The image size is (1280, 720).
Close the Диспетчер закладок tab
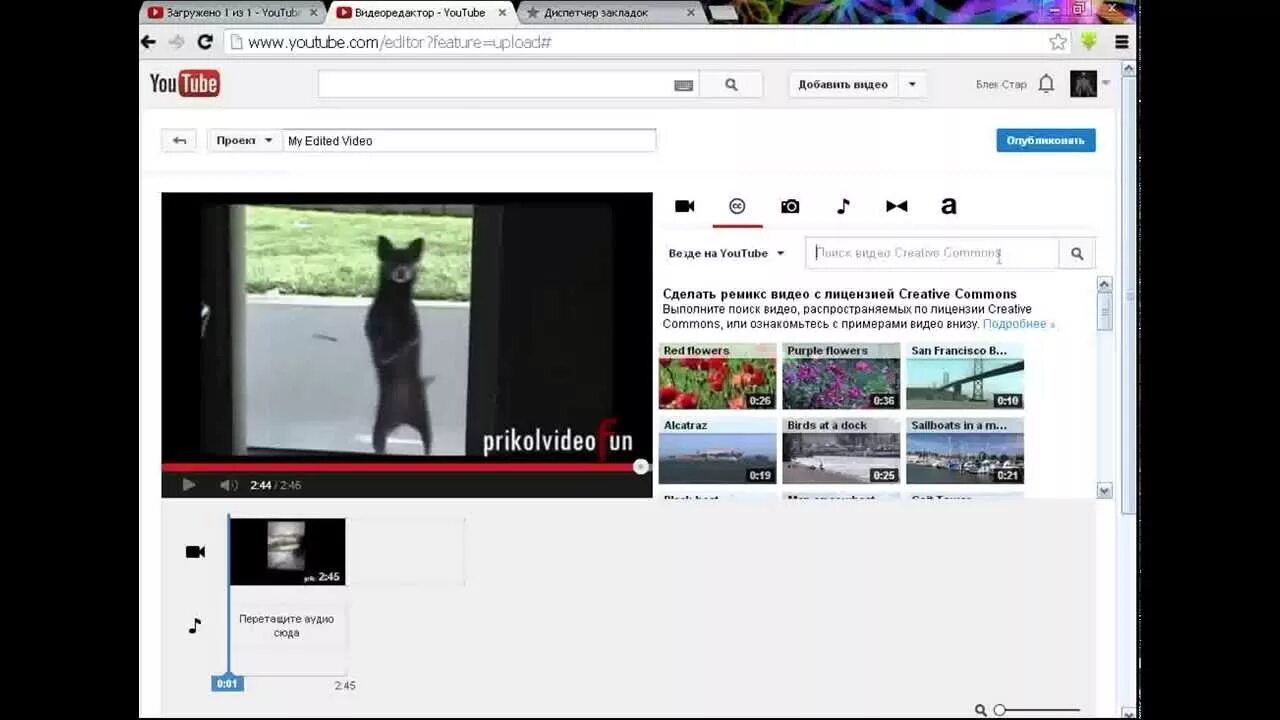[690, 12]
